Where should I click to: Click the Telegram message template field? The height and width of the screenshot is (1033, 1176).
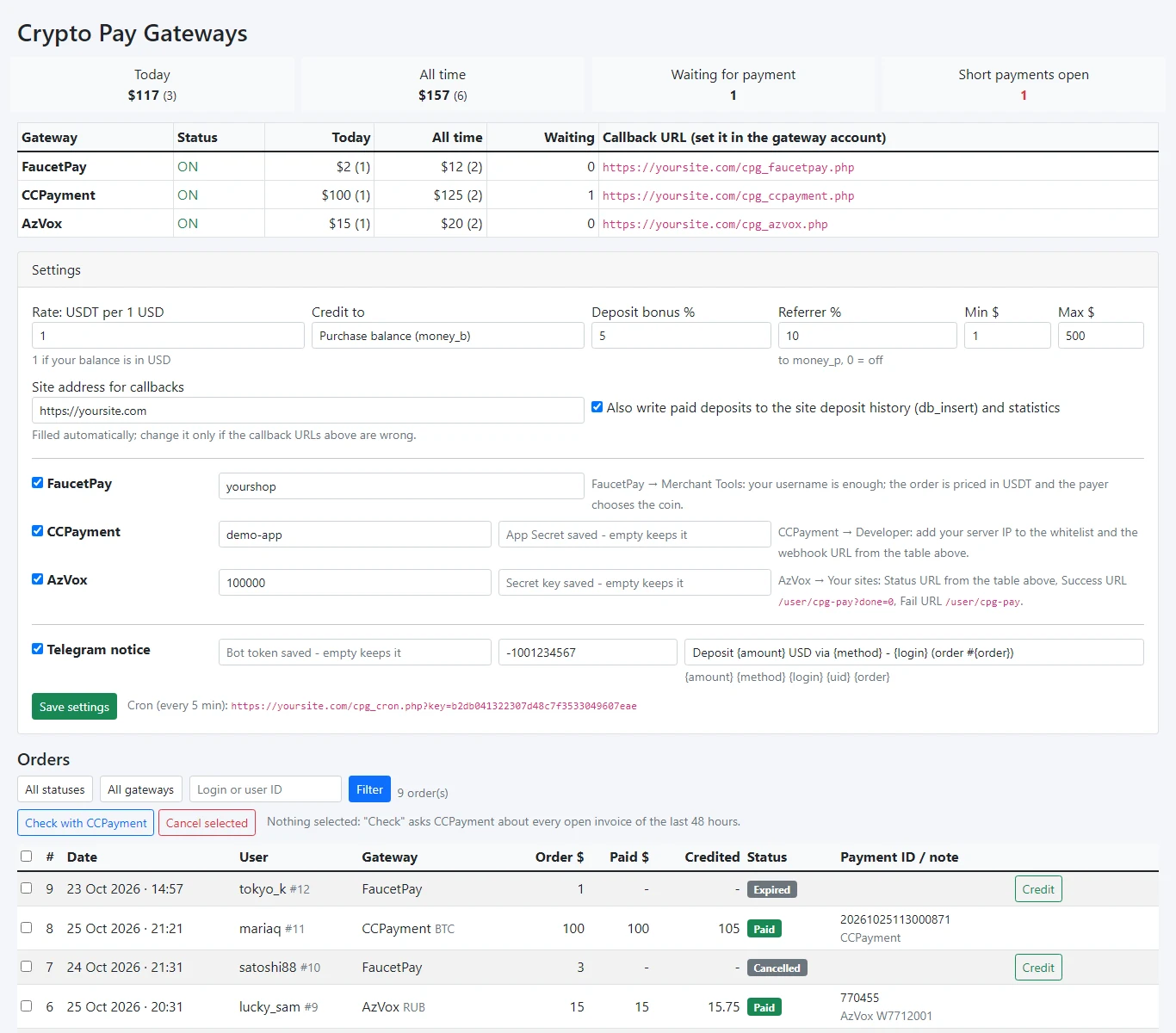pyautogui.click(x=914, y=653)
